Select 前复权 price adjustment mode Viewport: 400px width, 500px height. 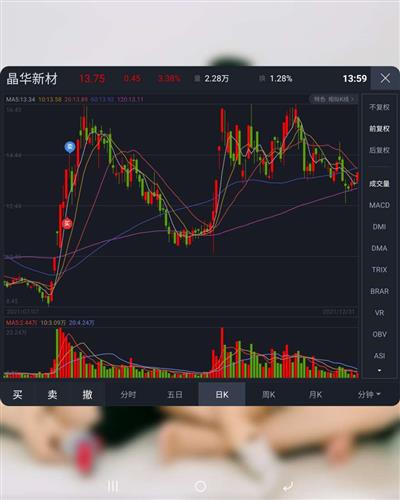point(379,129)
